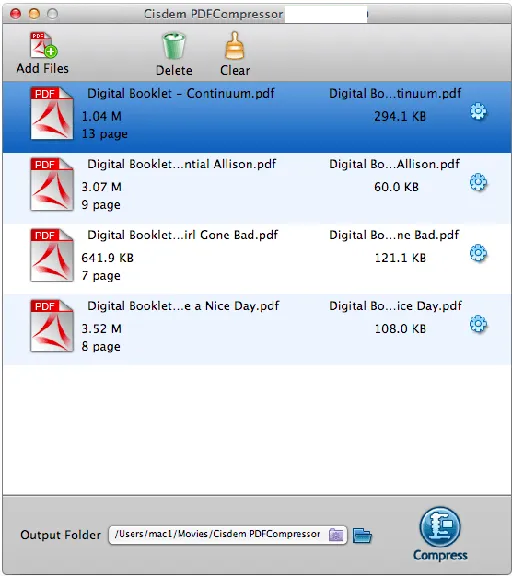Click the 9 page count text
The image size is (512, 576).
coord(101,205)
